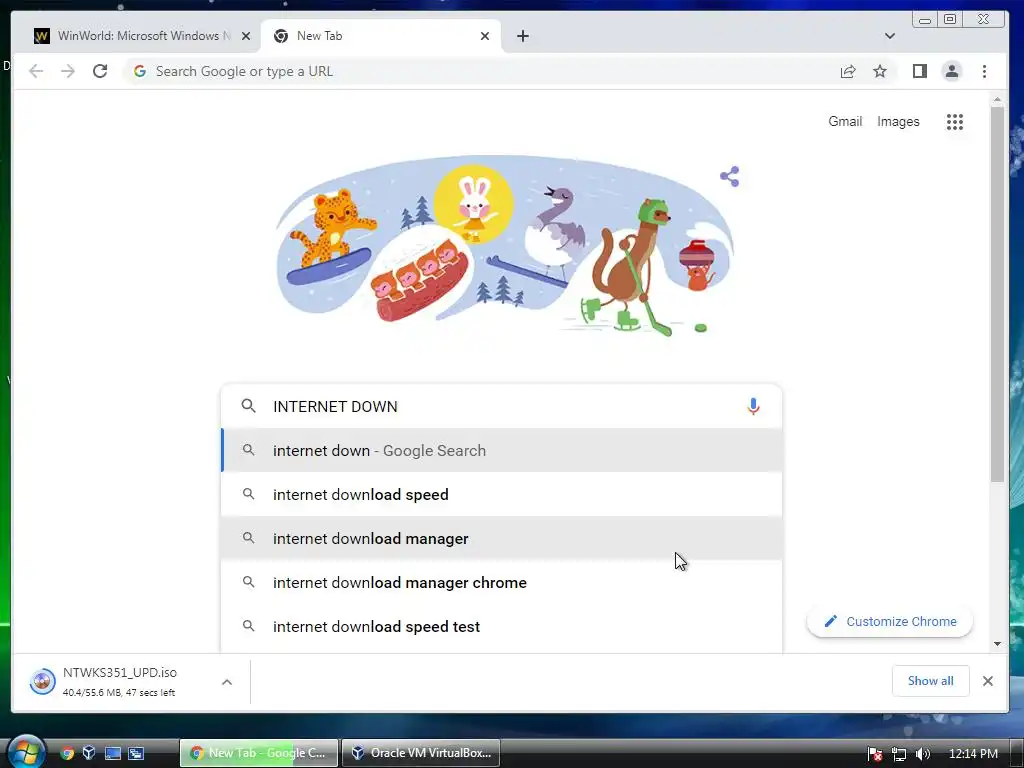
Task: Click the page vertical scrollbar thumb
Action: (997, 294)
